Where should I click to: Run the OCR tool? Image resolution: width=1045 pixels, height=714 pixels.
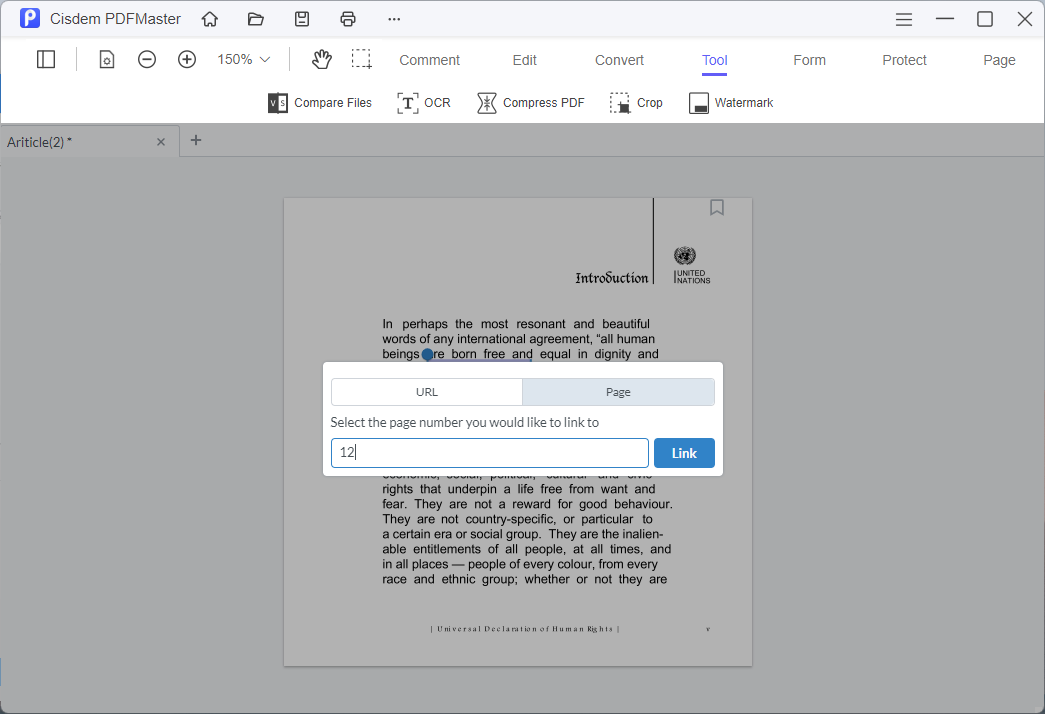[424, 103]
